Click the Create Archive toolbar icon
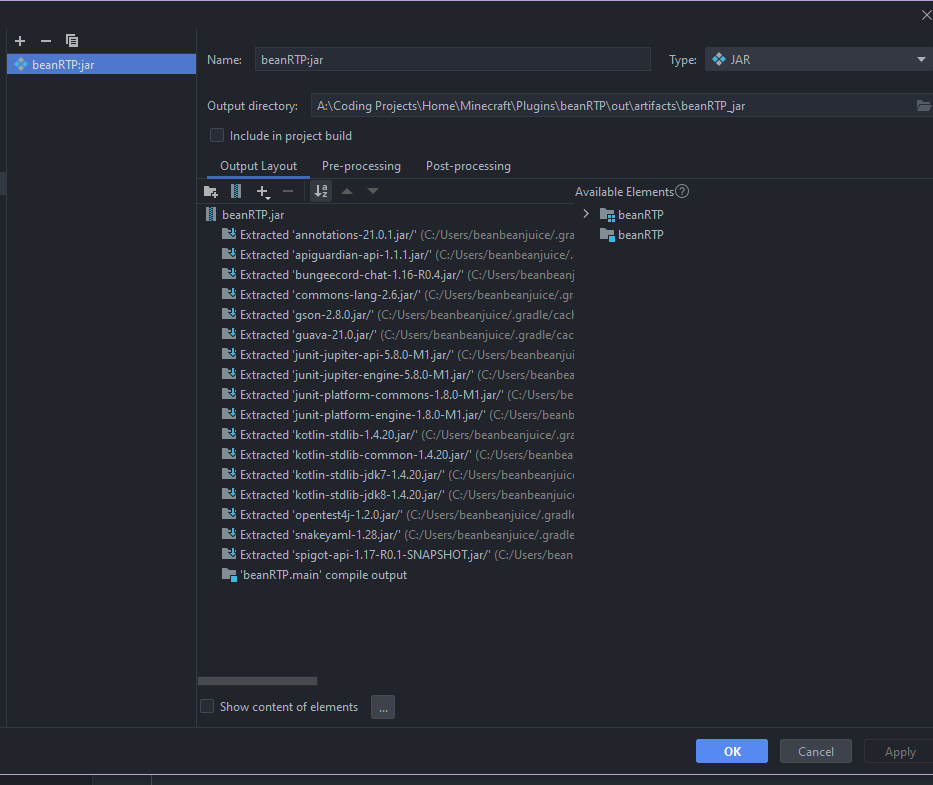933x785 pixels. [236, 191]
